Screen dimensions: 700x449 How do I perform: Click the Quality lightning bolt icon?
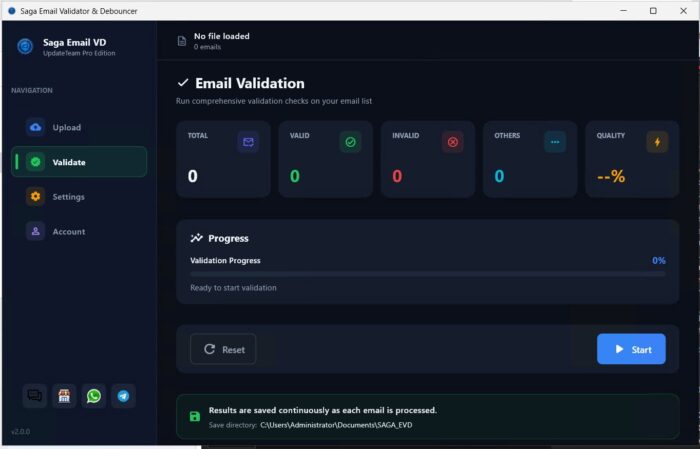(657, 142)
